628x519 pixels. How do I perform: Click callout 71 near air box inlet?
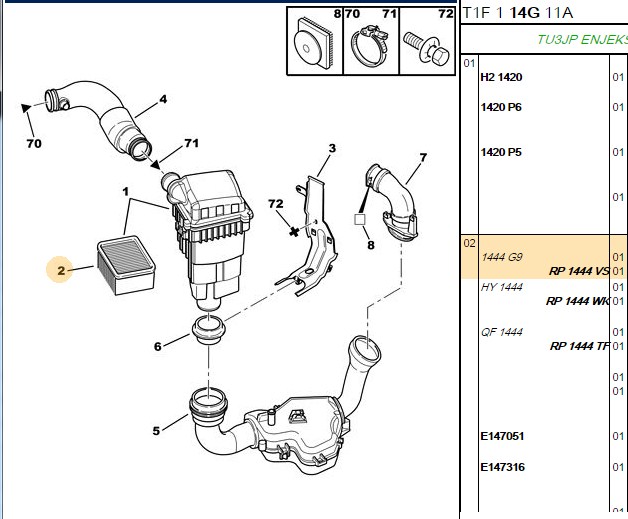point(191,143)
